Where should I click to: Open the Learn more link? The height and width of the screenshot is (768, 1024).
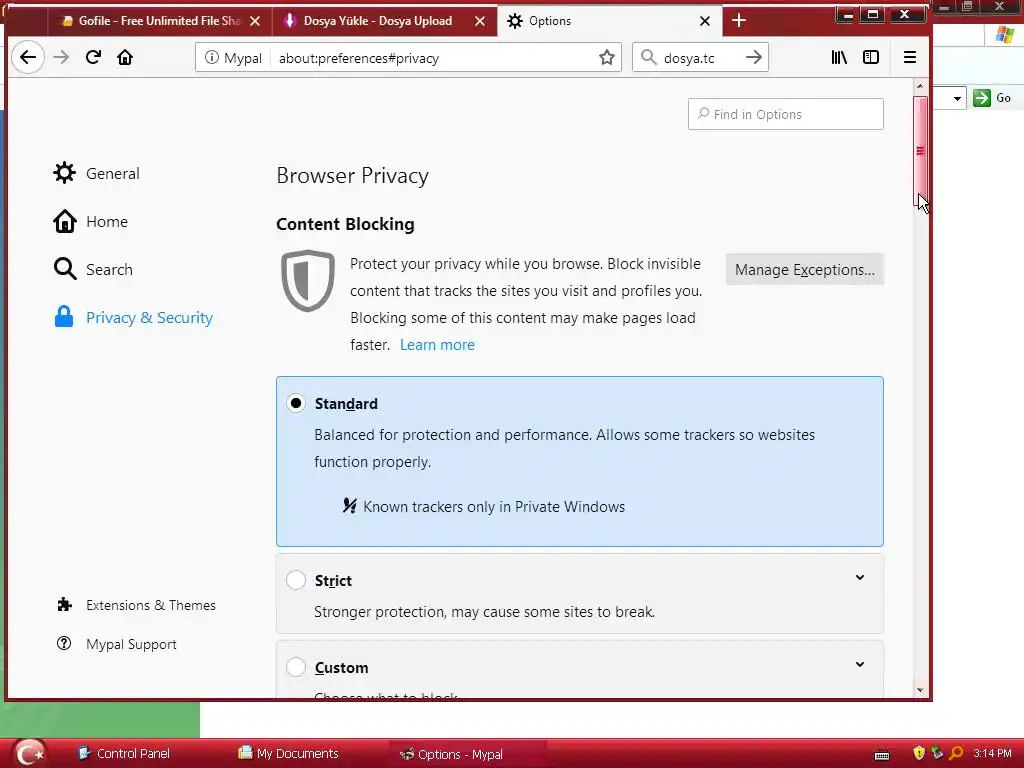click(437, 345)
